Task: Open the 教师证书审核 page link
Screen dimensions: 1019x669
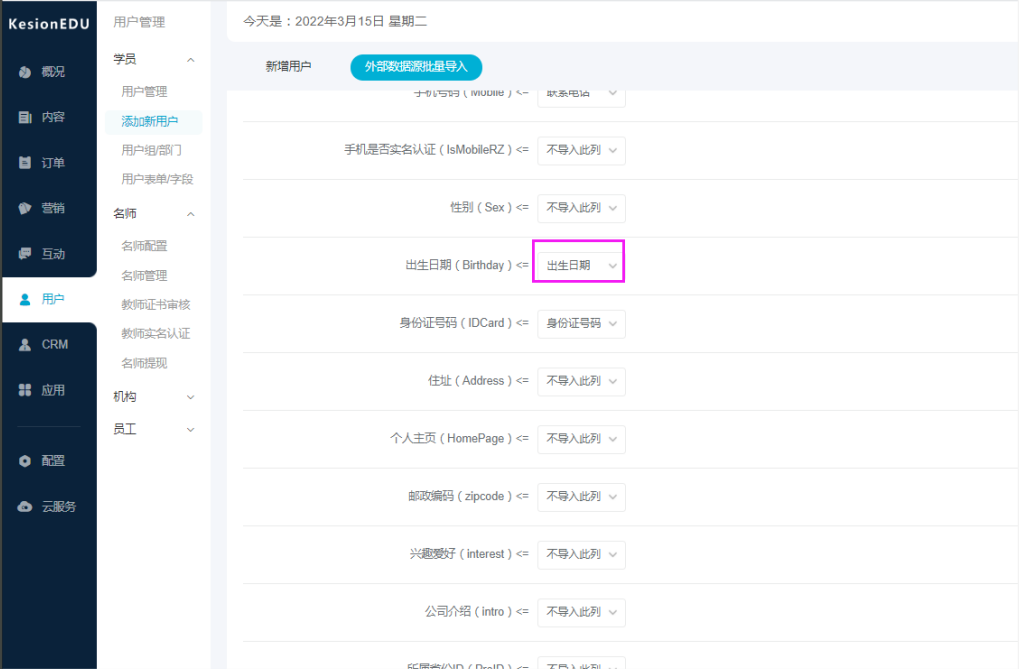Action: point(155,304)
